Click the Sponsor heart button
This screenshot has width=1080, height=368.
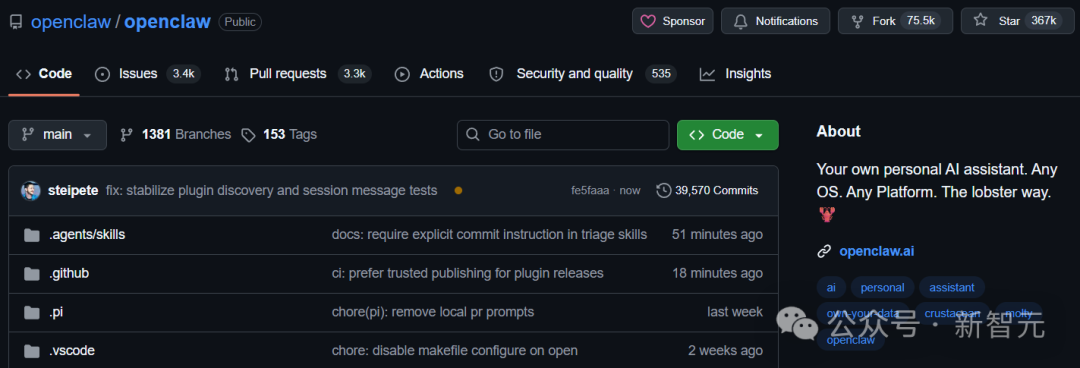coord(672,21)
